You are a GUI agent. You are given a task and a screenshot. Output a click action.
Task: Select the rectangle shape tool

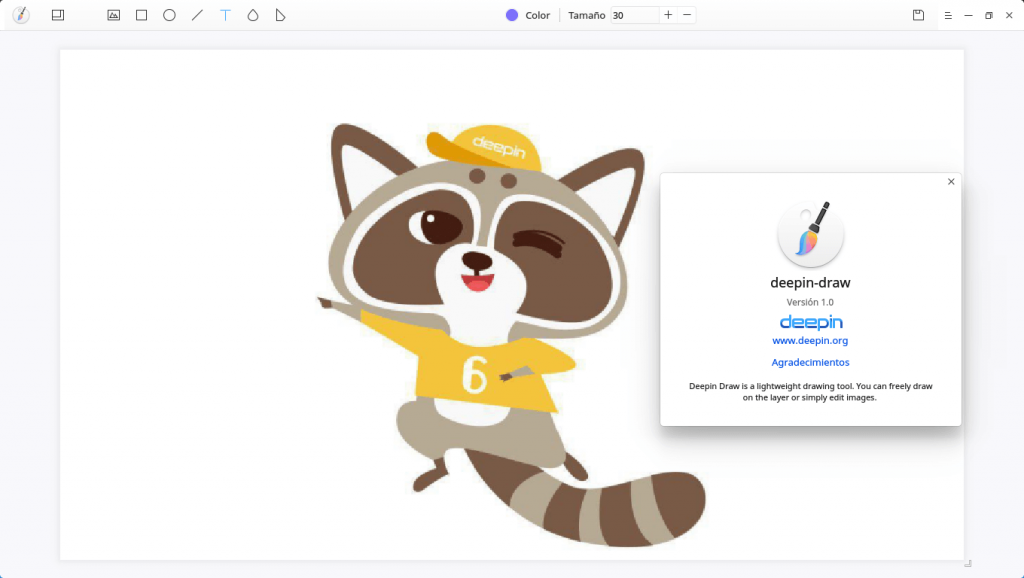pyautogui.click(x=142, y=15)
